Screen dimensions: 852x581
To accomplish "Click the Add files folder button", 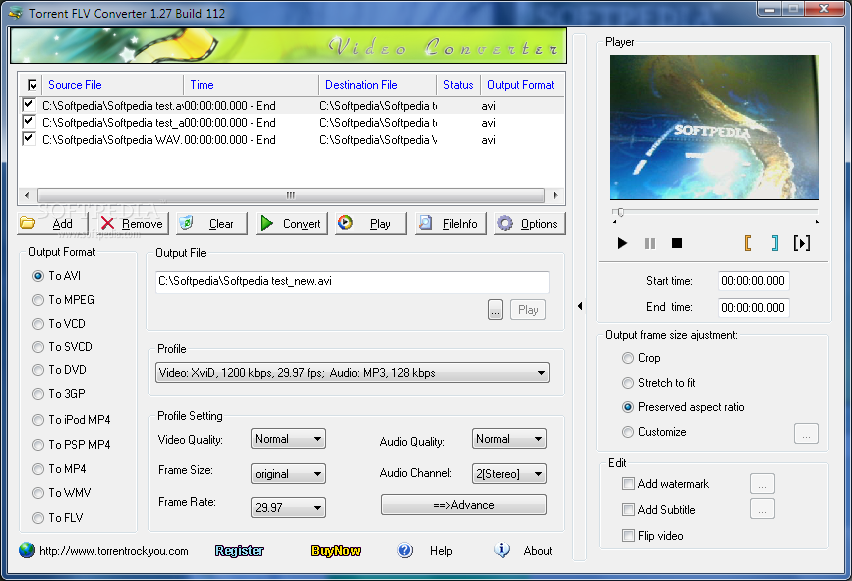I will click(52, 223).
